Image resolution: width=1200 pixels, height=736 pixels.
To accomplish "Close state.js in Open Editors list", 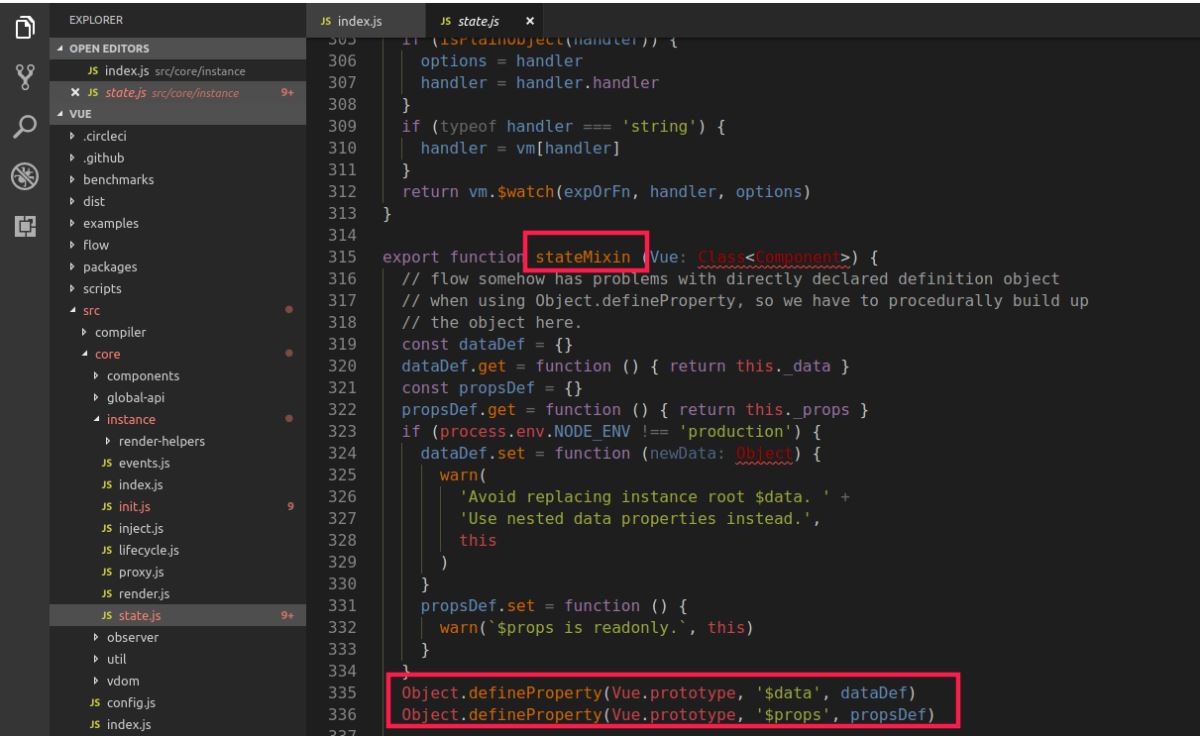I will (76, 93).
